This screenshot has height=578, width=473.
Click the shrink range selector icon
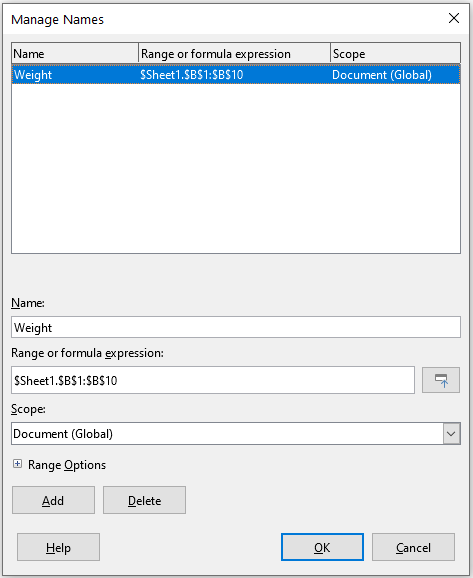click(x=441, y=380)
